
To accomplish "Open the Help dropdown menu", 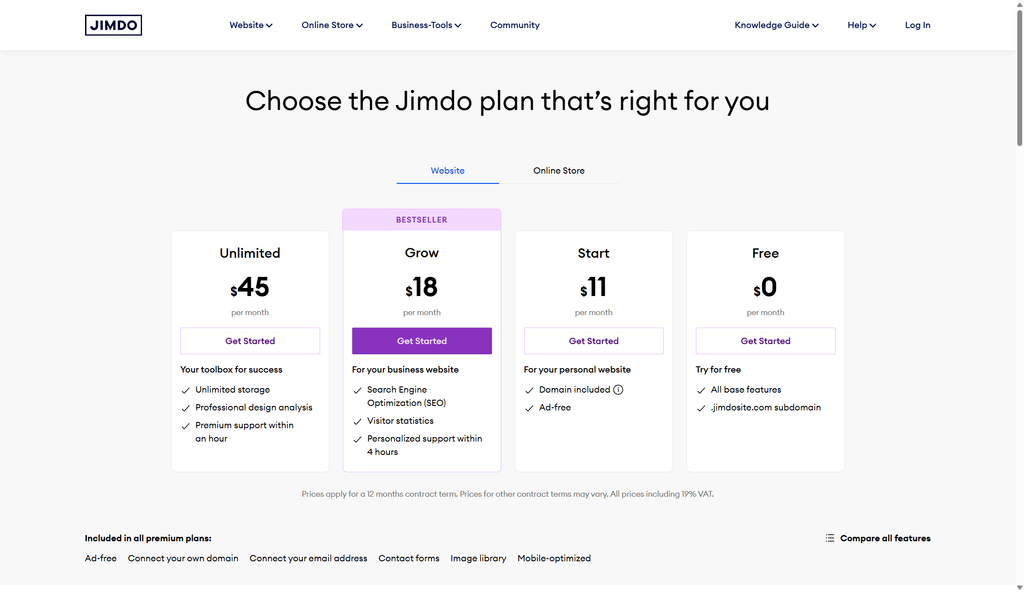I will pyautogui.click(x=860, y=25).
